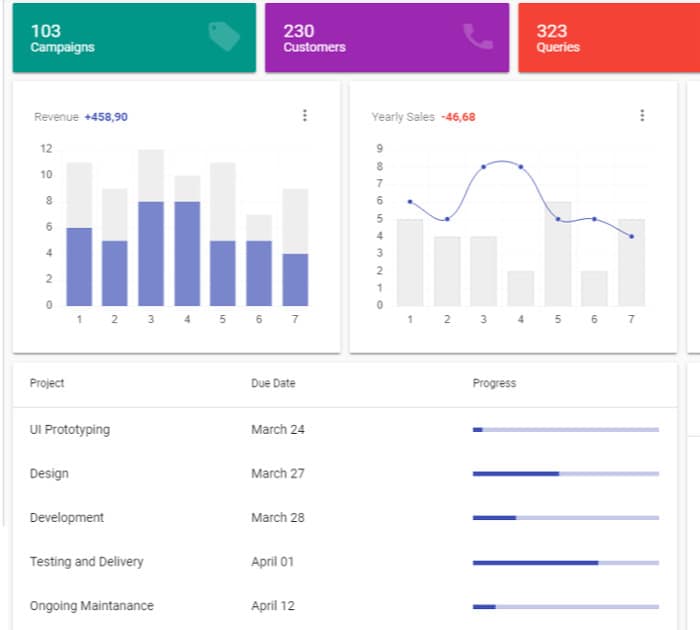Open the 230 Customers card

click(x=386, y=38)
